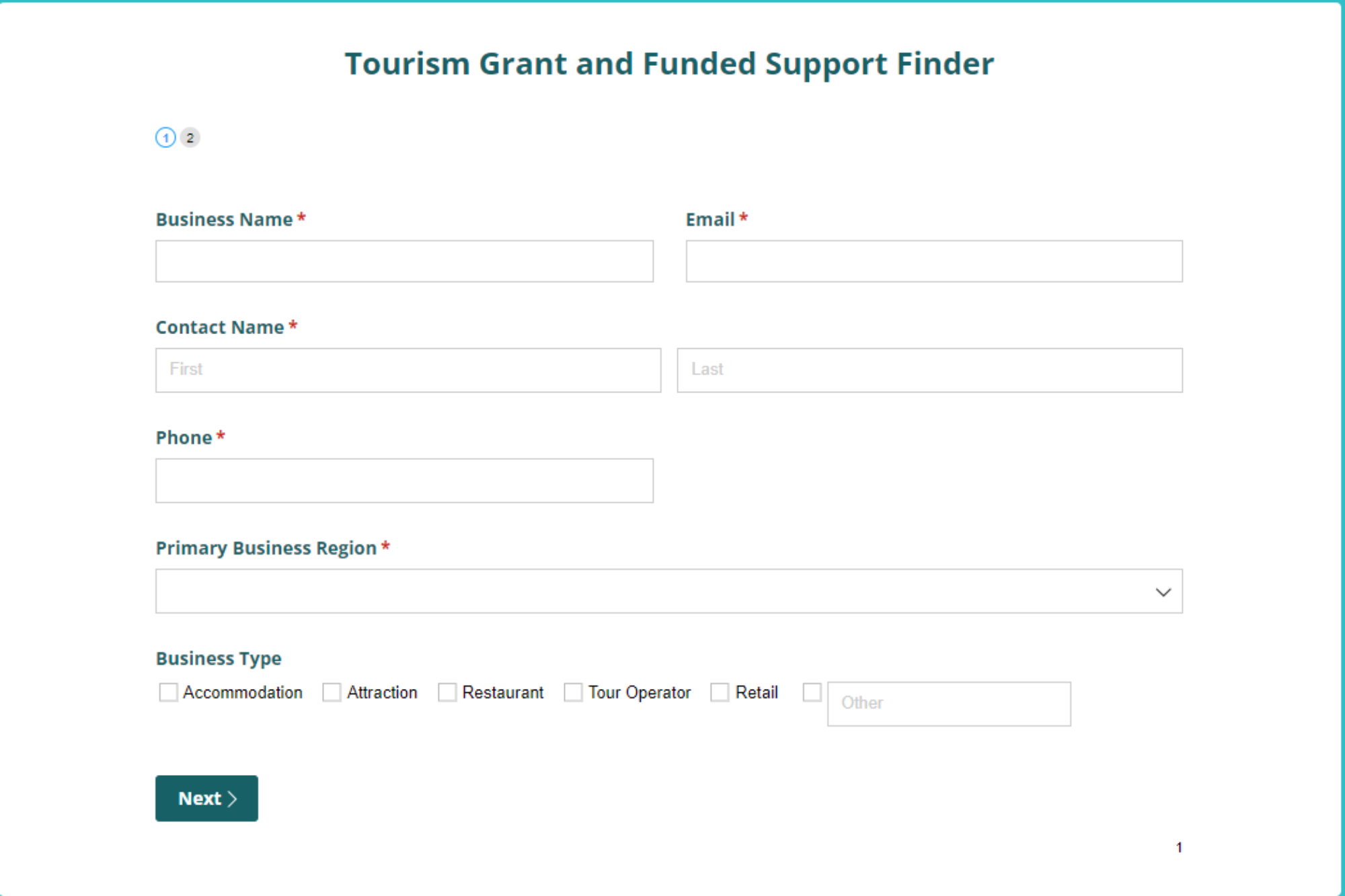Click the Contact Name label
Screen dimensions: 1345x896
click(x=220, y=327)
